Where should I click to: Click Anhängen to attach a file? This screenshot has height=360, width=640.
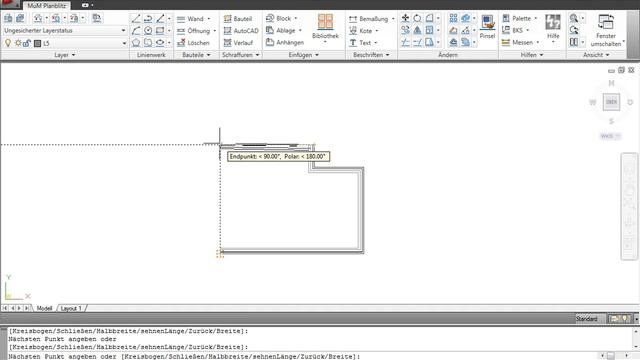284,42
